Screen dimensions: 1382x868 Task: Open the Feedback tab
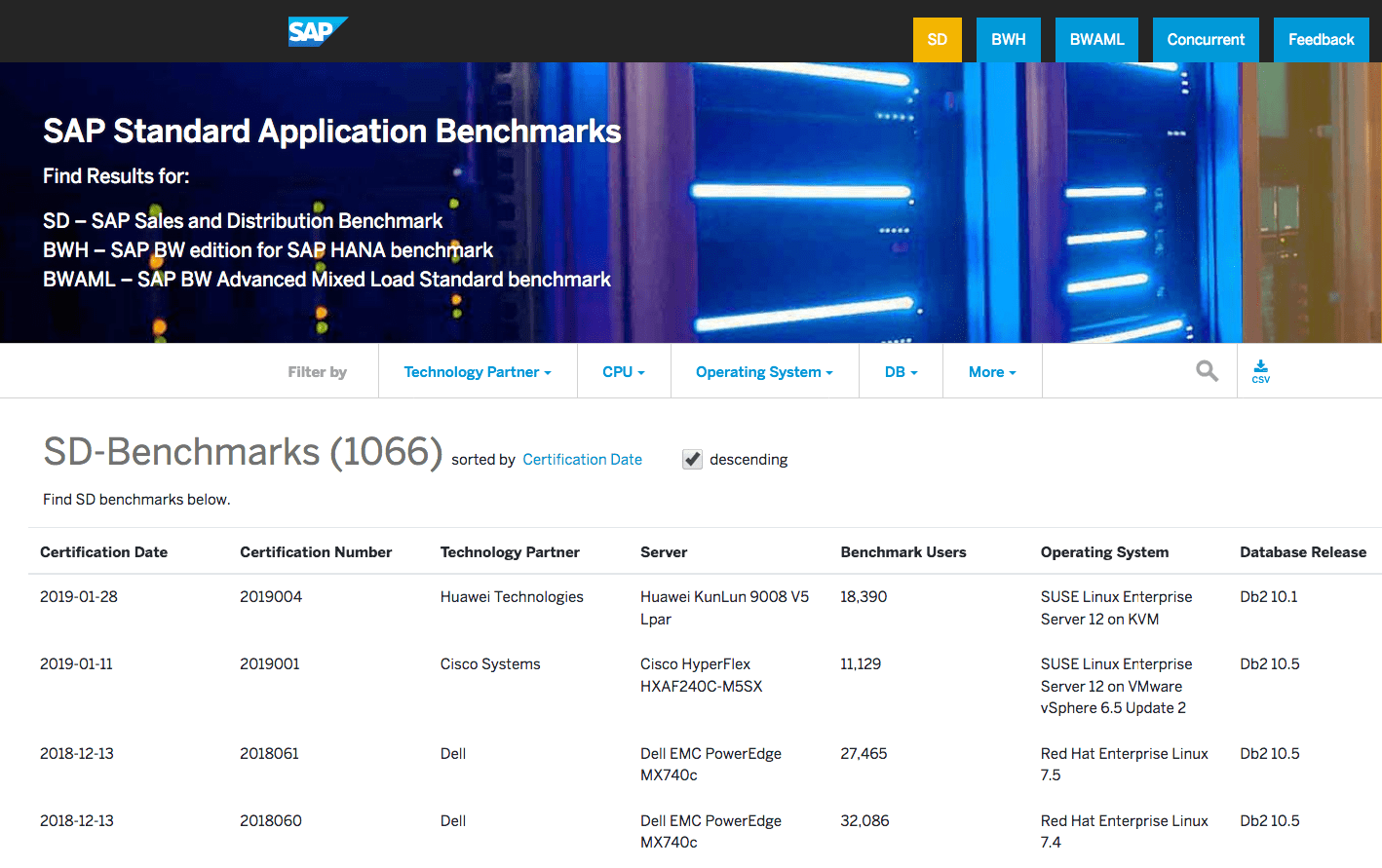[1321, 40]
